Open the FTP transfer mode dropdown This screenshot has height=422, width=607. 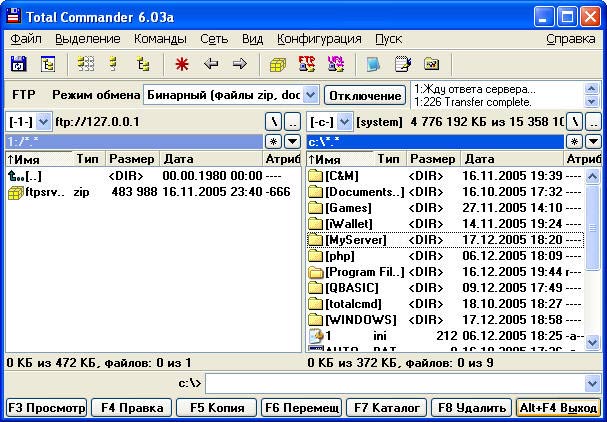coord(311,95)
